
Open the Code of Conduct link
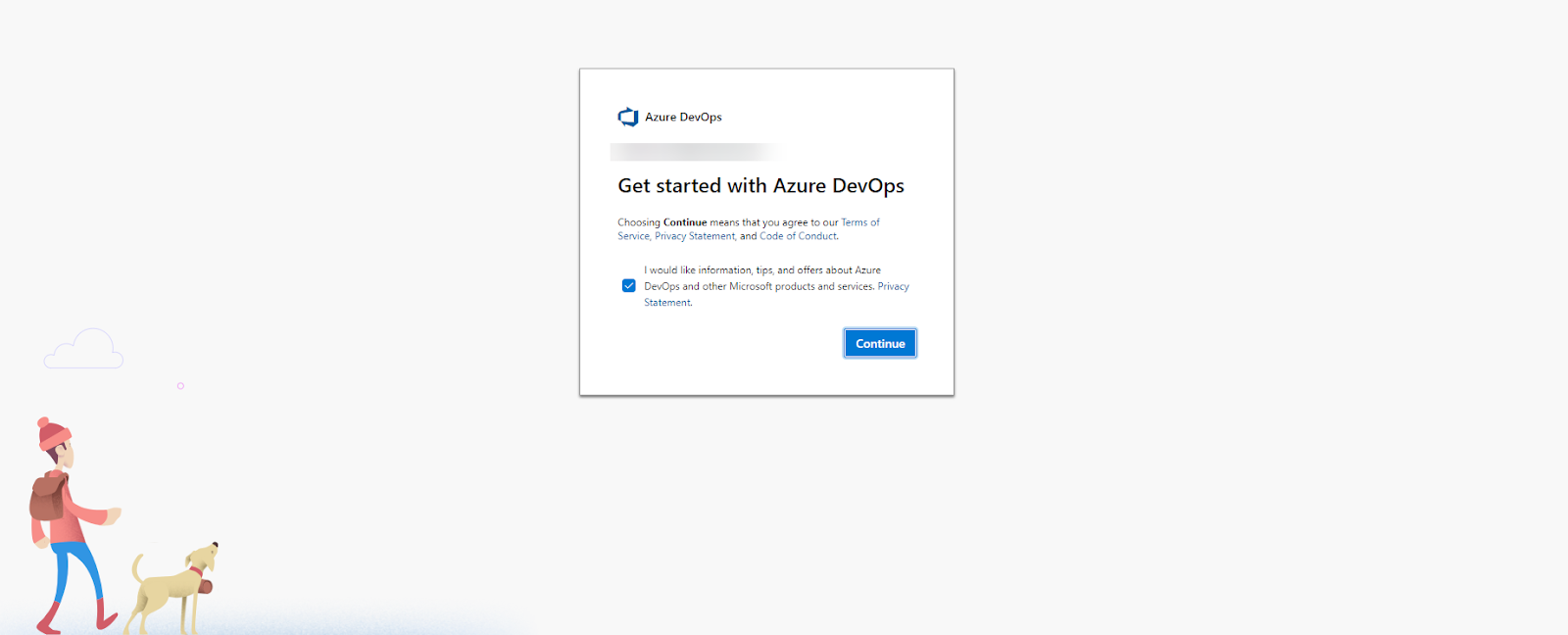pyautogui.click(x=798, y=236)
